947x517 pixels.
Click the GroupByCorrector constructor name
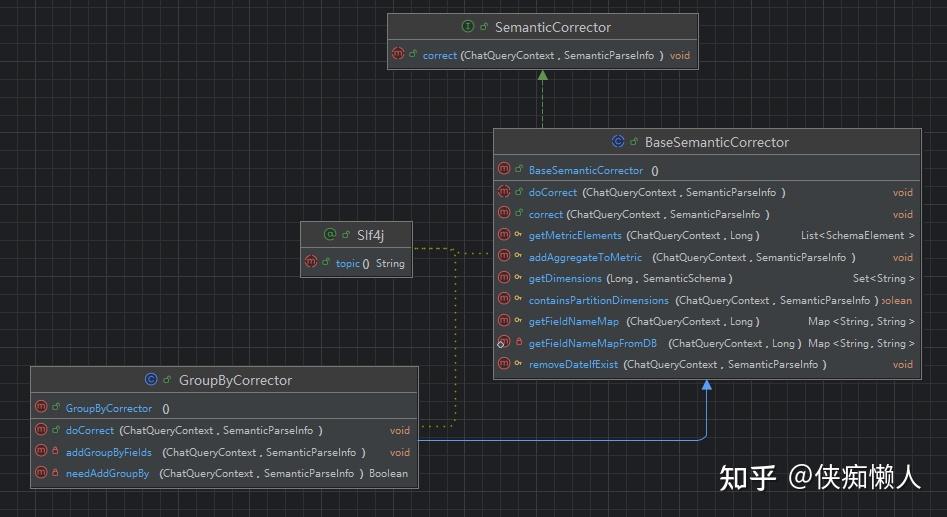pyautogui.click(x=109, y=408)
